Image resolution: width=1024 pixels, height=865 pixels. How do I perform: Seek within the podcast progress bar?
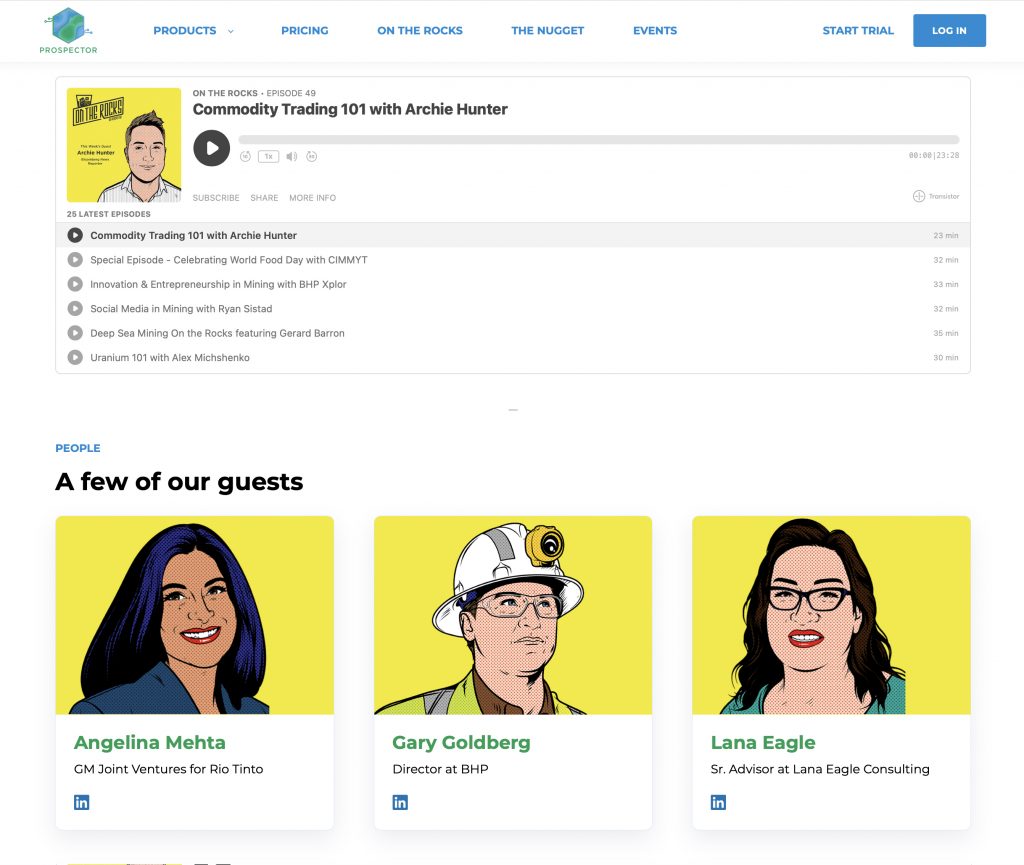tap(598, 140)
